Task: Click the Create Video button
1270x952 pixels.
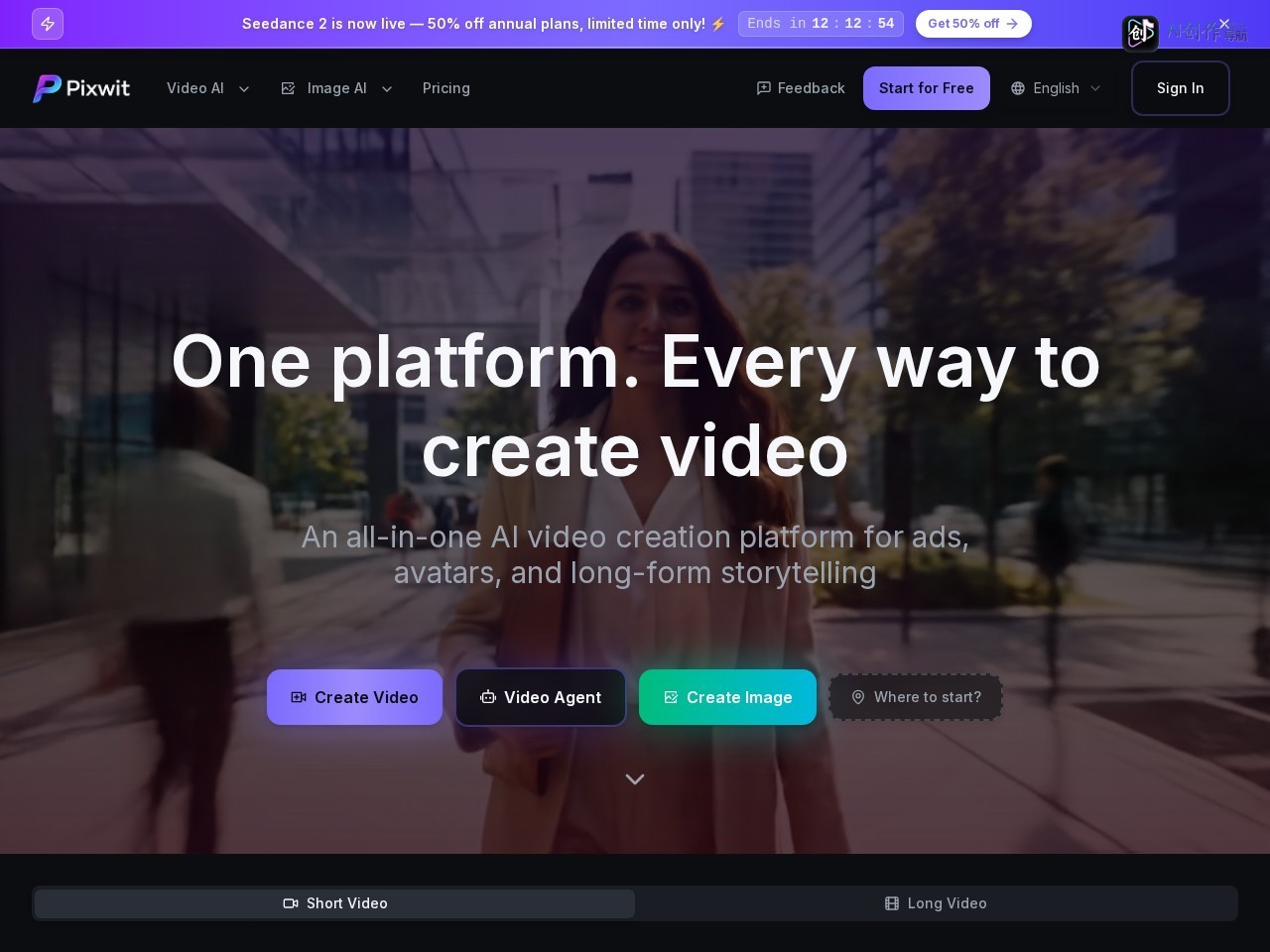Action: tap(354, 697)
